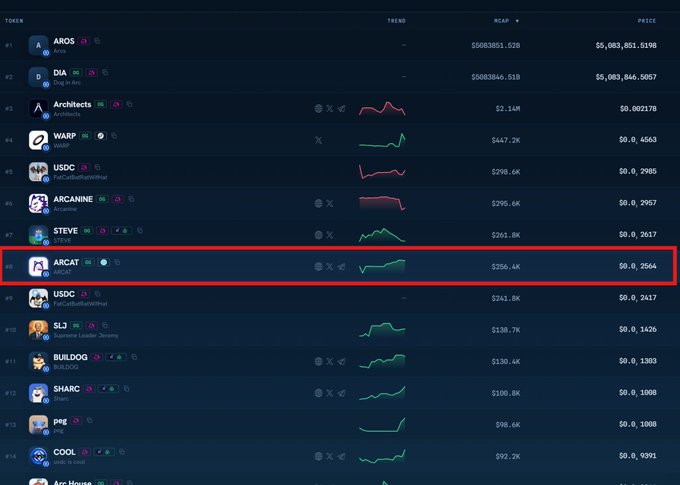The width and height of the screenshot is (680, 485).
Task: Open the SLJ portrait avatar
Action: [38, 330]
